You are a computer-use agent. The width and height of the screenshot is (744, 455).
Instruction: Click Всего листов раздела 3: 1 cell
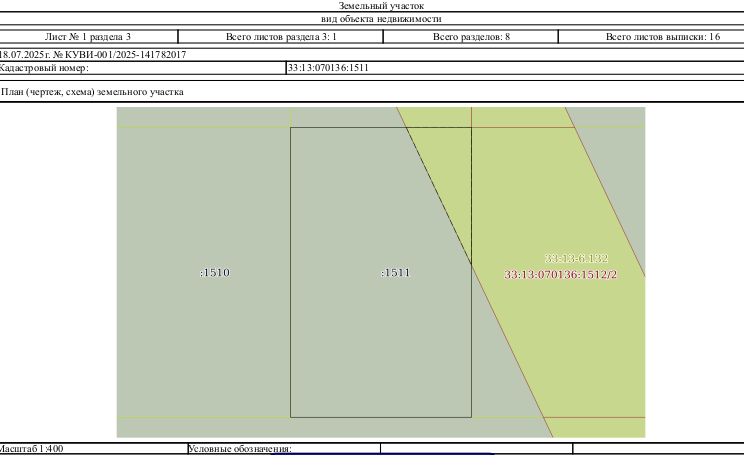[x=281, y=37]
